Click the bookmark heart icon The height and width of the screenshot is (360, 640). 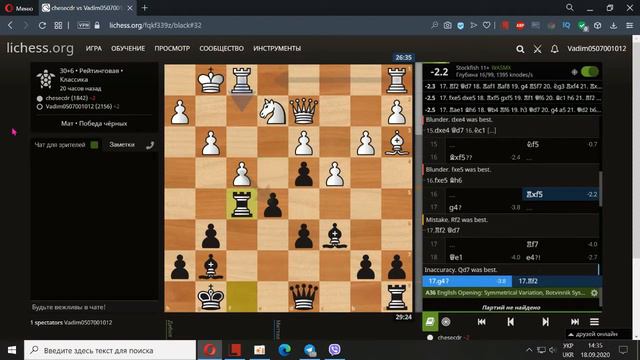(486, 25)
